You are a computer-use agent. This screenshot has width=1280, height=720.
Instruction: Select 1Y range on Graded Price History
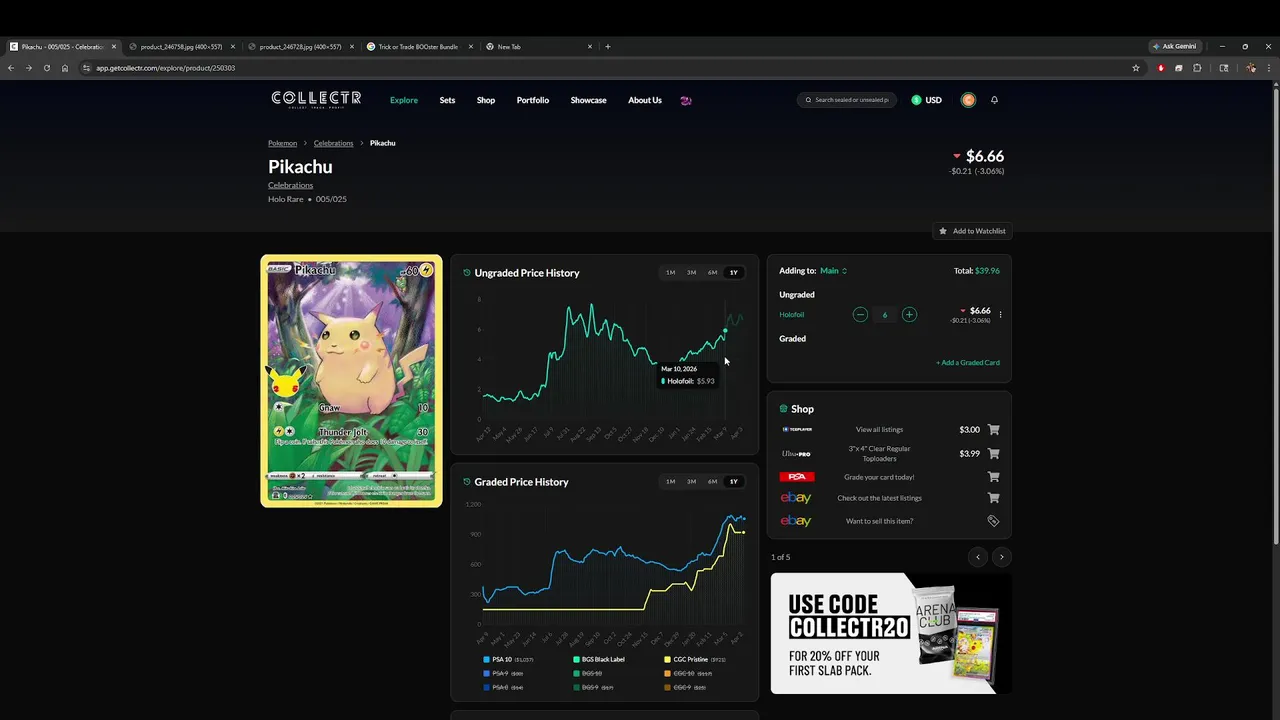click(x=734, y=482)
